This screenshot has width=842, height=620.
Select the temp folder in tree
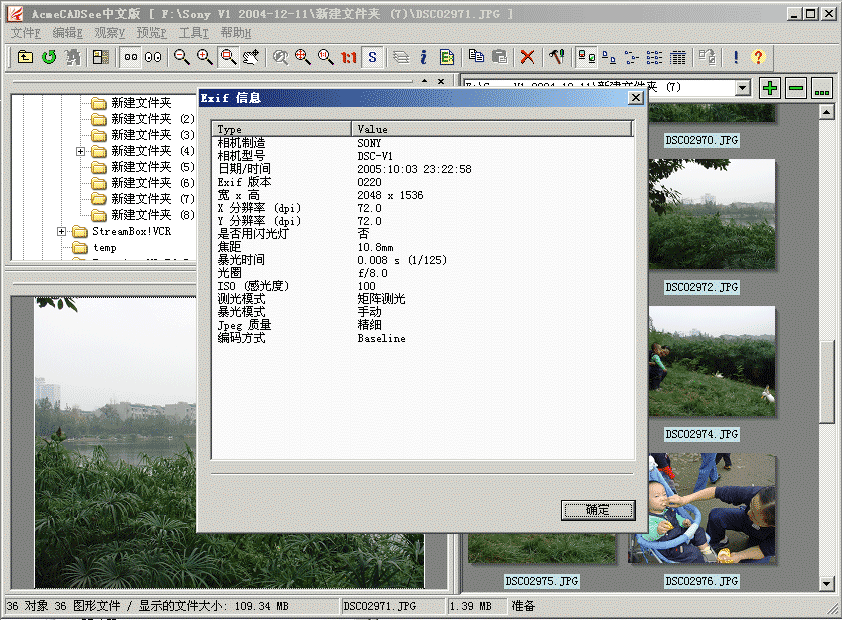104,247
